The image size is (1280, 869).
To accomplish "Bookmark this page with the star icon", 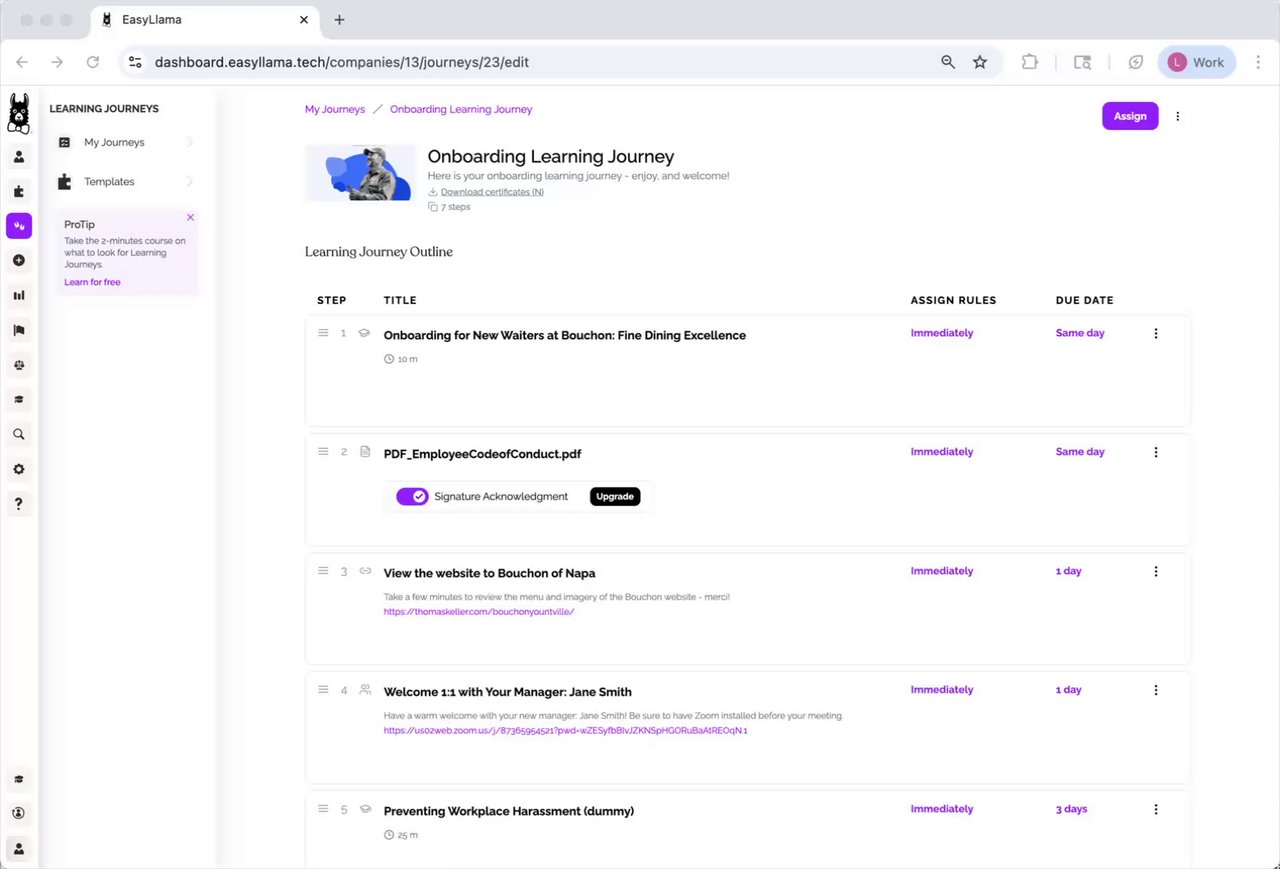I will (x=980, y=62).
